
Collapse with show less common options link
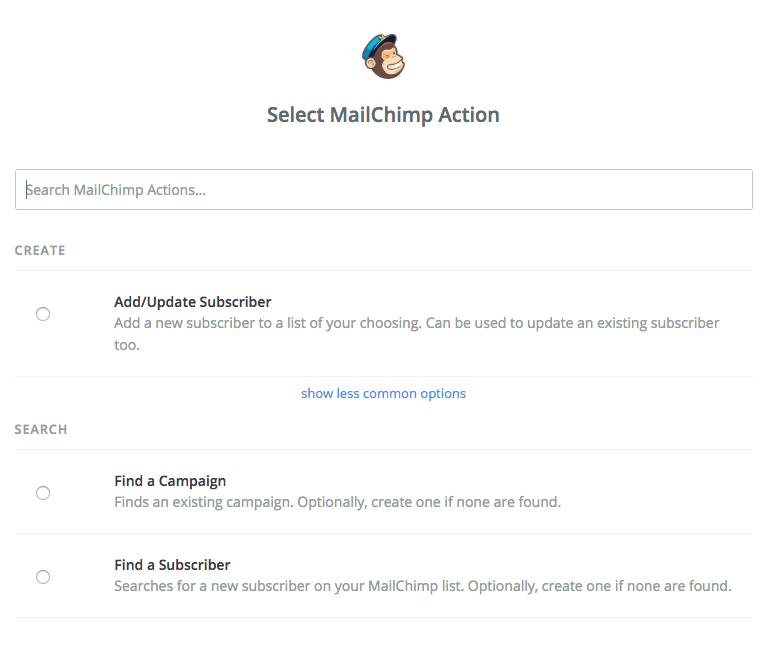pyautogui.click(x=383, y=393)
